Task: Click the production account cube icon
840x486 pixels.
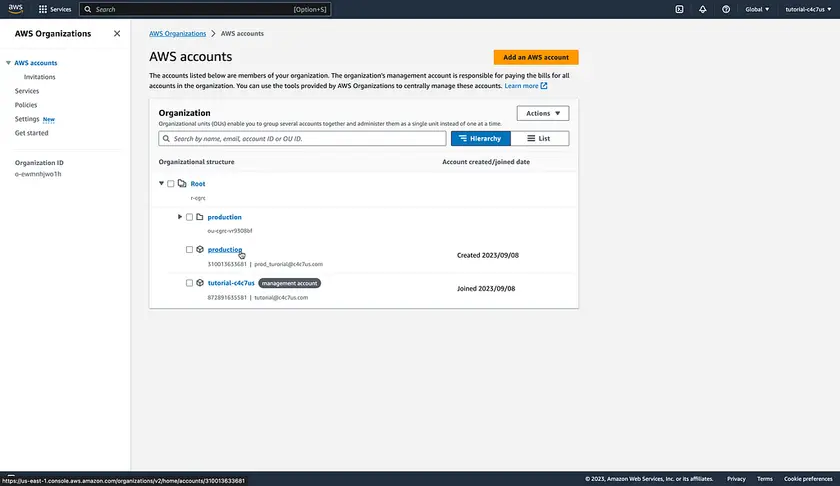Action: pos(200,249)
